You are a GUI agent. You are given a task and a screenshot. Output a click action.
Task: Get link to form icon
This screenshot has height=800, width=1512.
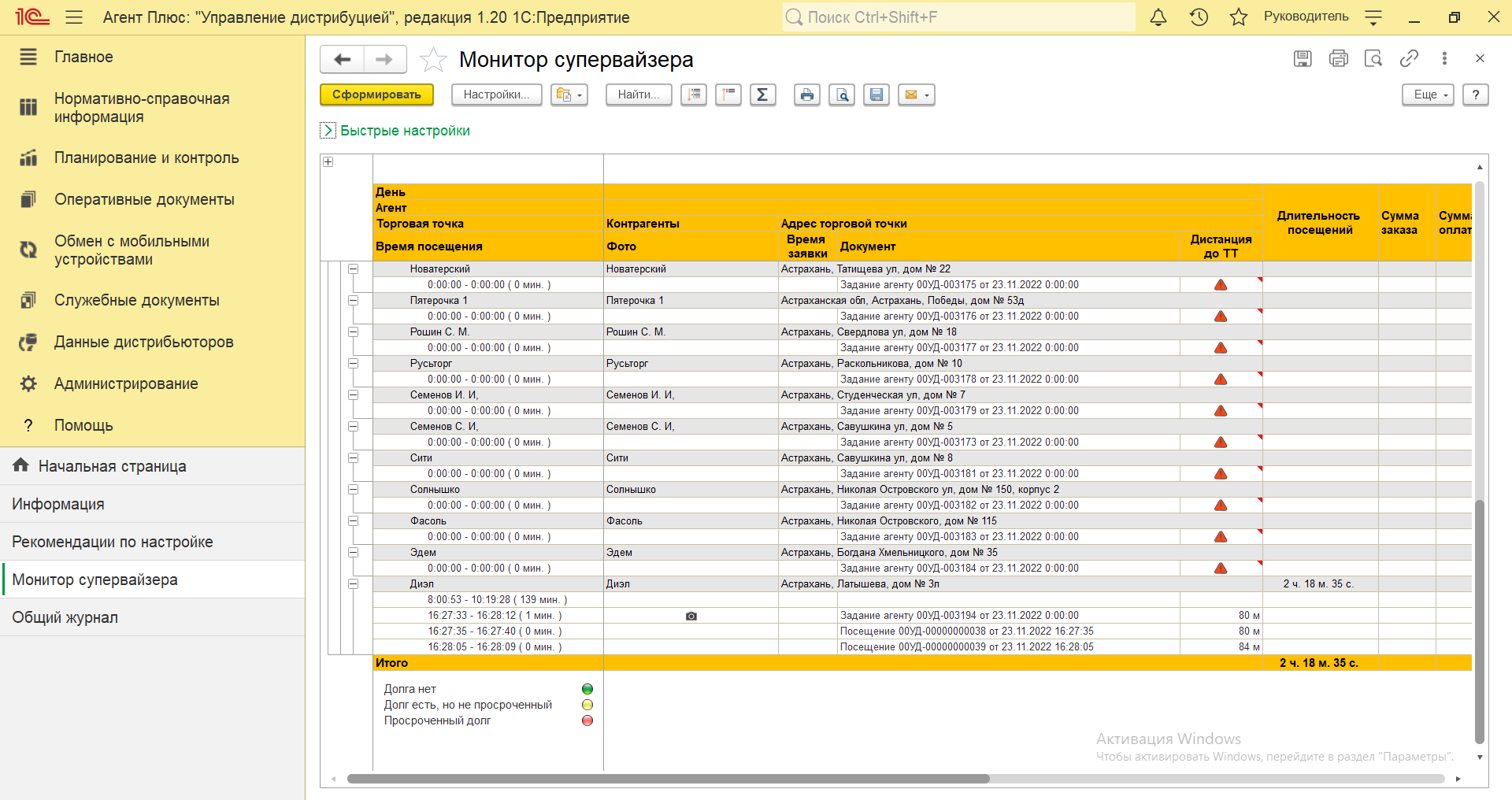click(1409, 58)
